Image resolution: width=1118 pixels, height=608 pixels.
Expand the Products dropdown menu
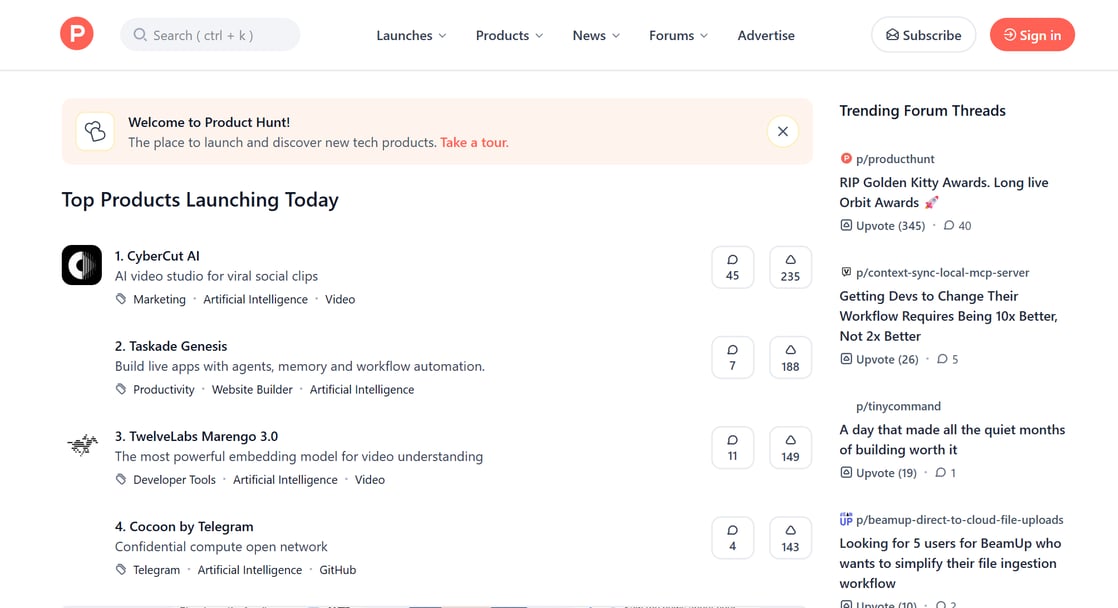(x=509, y=35)
